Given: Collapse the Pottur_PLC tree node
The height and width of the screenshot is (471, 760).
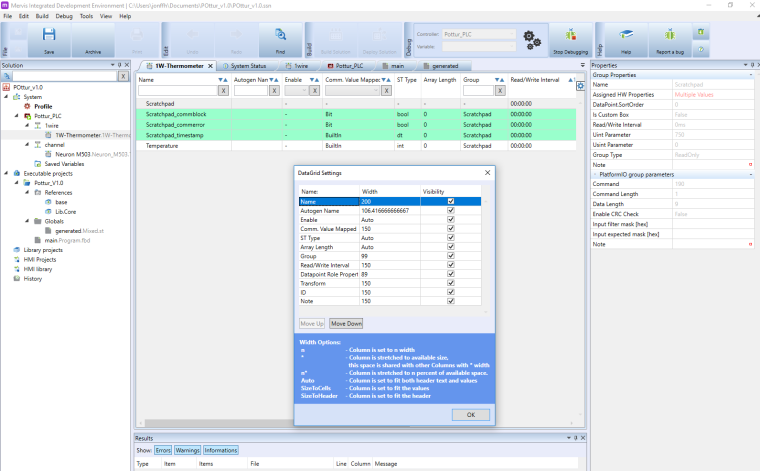Looking at the screenshot, I should tap(18, 116).
